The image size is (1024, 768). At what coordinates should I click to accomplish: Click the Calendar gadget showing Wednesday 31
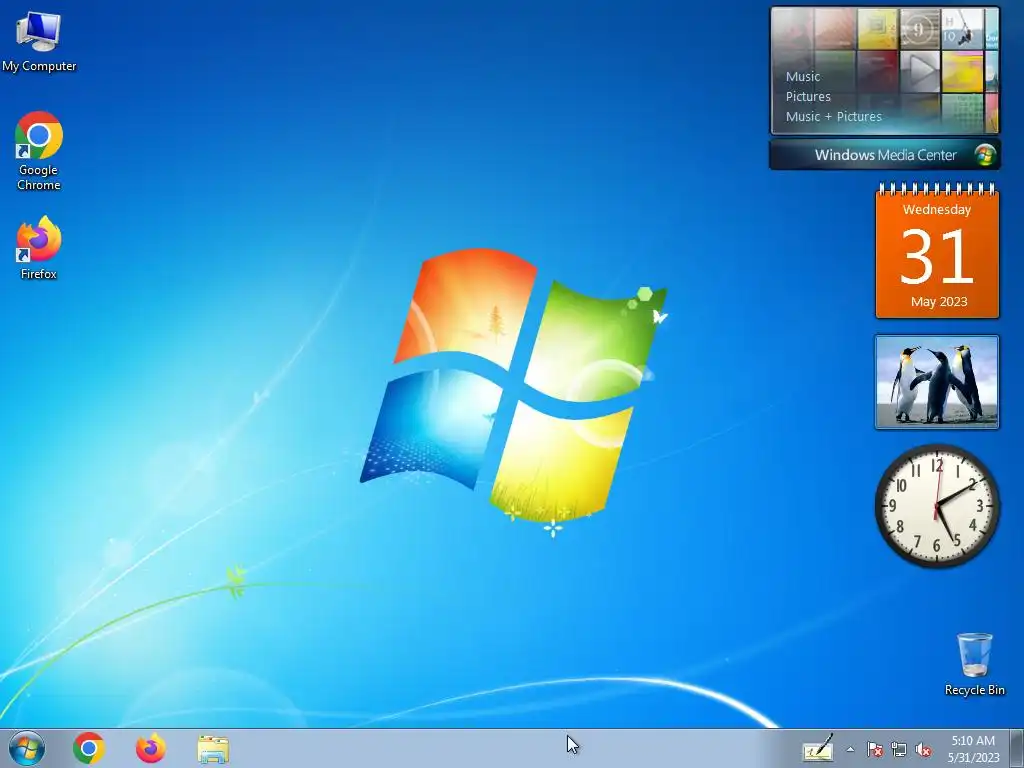click(x=937, y=251)
